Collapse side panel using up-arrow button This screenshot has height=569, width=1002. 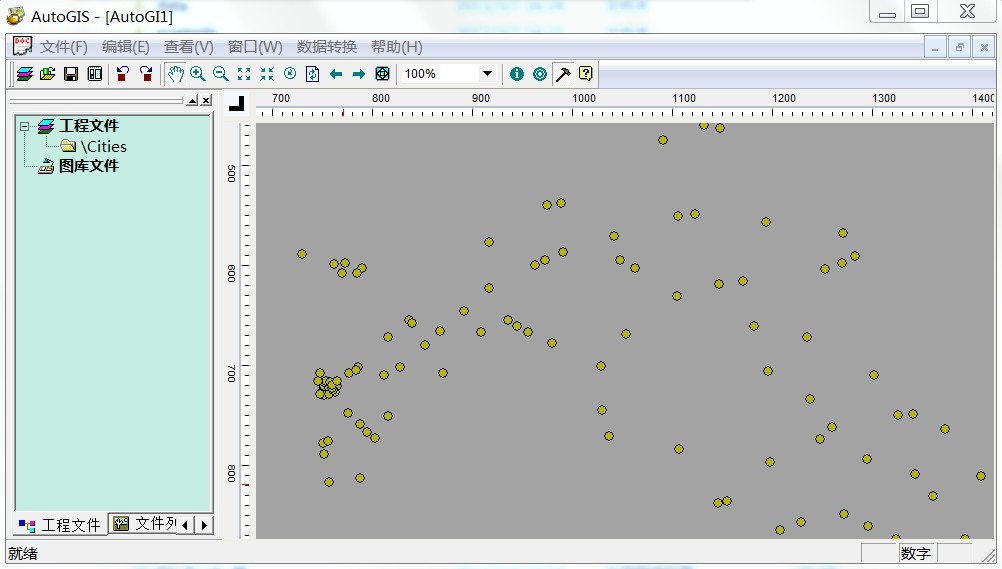pyautogui.click(x=192, y=101)
